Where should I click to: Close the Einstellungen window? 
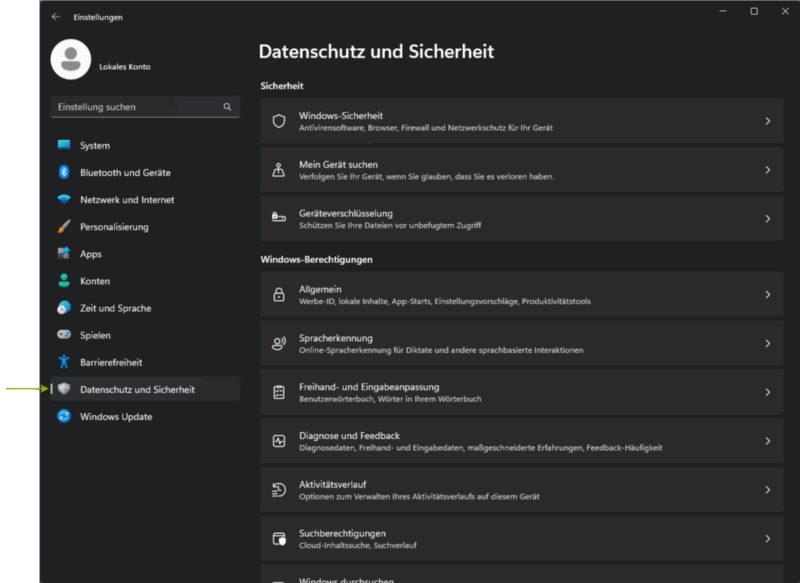[x=785, y=11]
